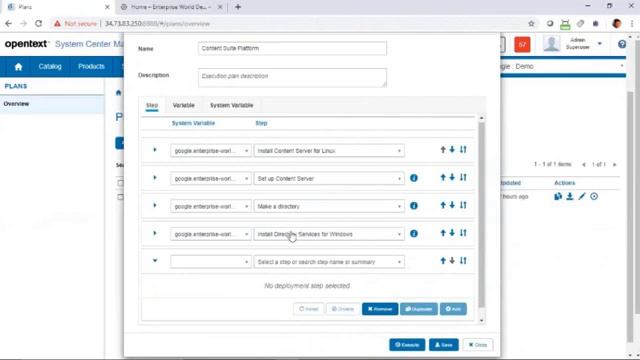Open step dropdown showing 'Set up Content Server'
The image size is (640, 360).
(329, 178)
